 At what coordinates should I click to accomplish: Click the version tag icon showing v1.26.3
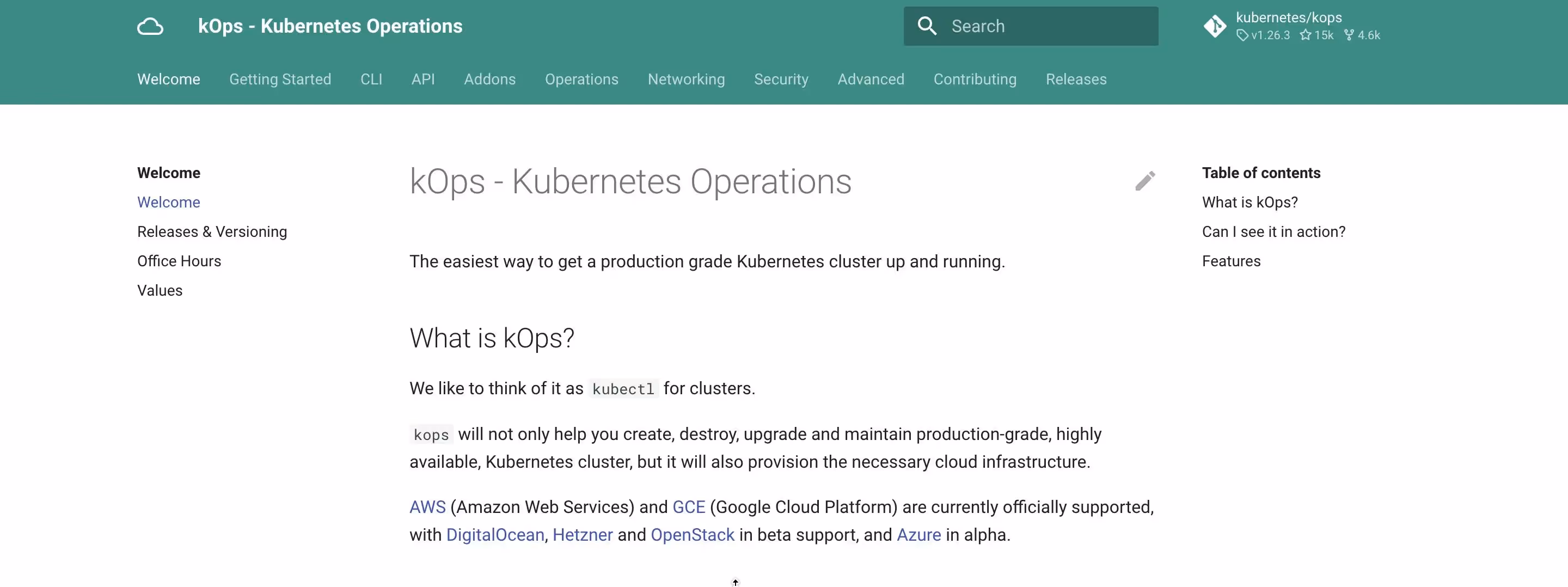[1244, 35]
